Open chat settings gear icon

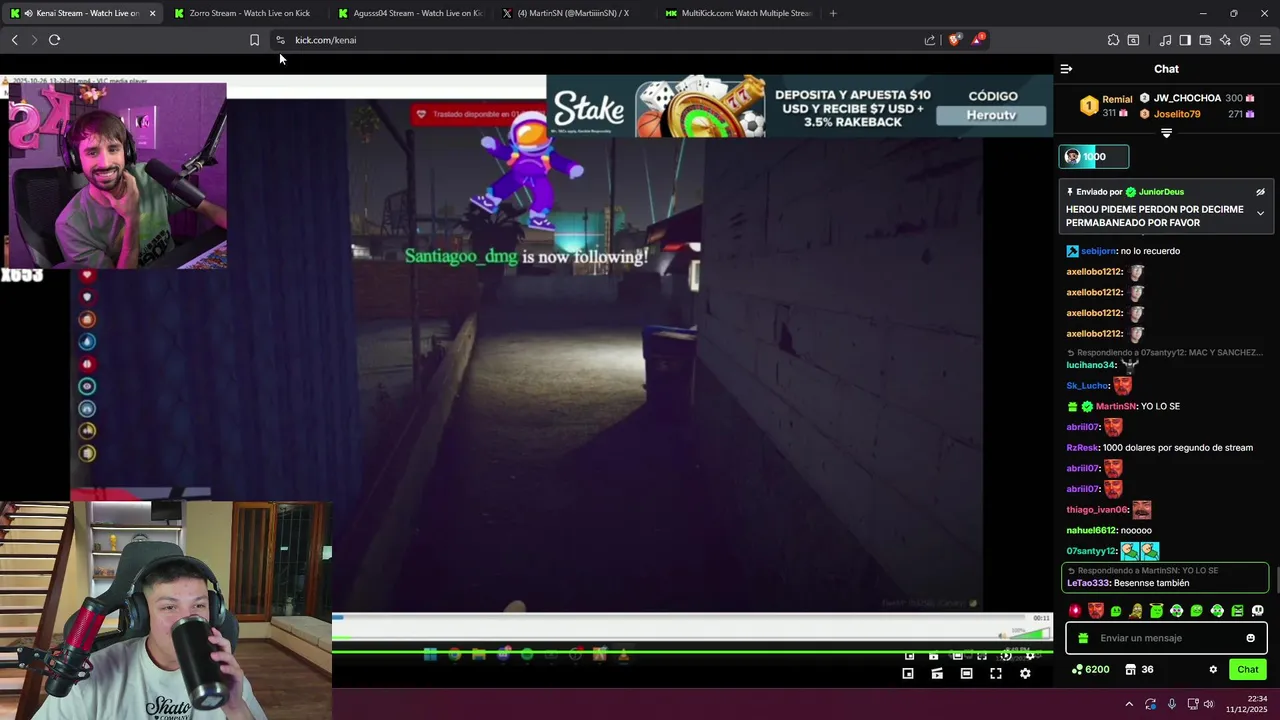pyautogui.click(x=1213, y=670)
